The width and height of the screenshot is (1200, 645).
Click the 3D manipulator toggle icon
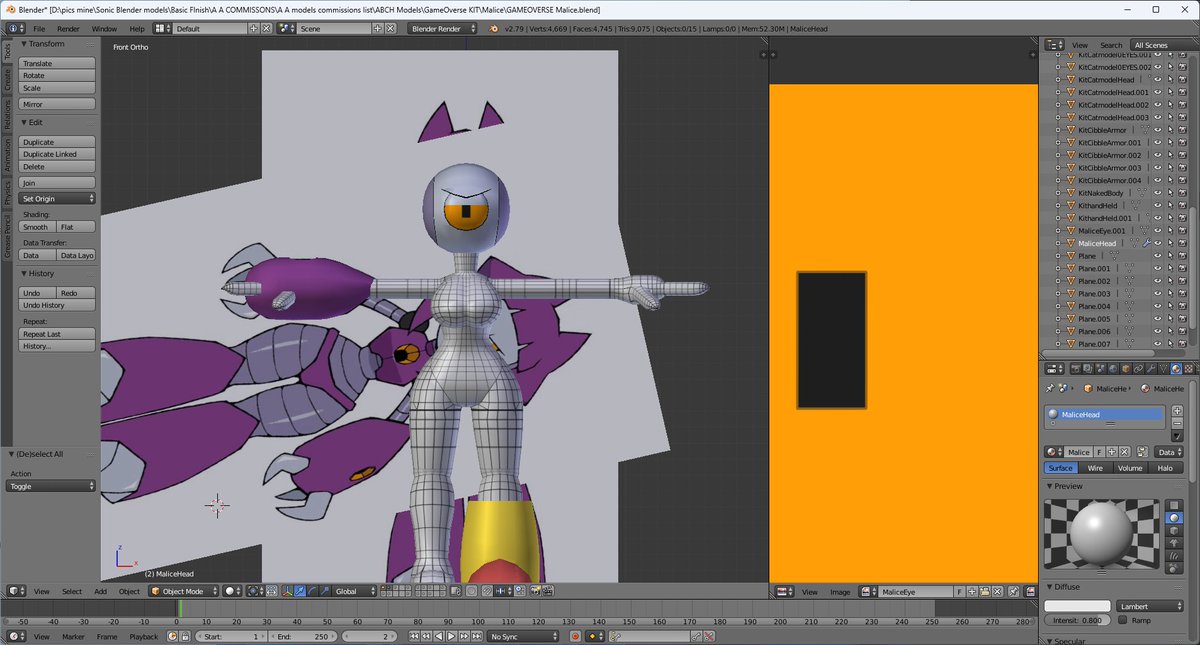coord(287,591)
